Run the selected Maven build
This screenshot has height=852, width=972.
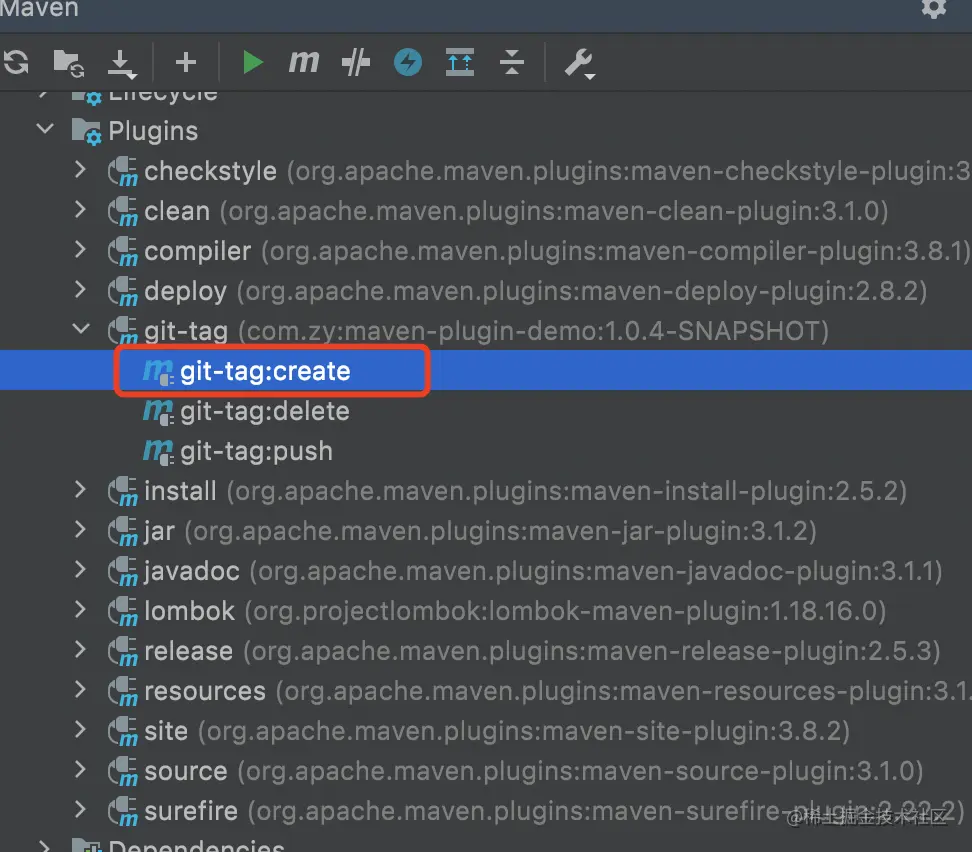(x=252, y=62)
